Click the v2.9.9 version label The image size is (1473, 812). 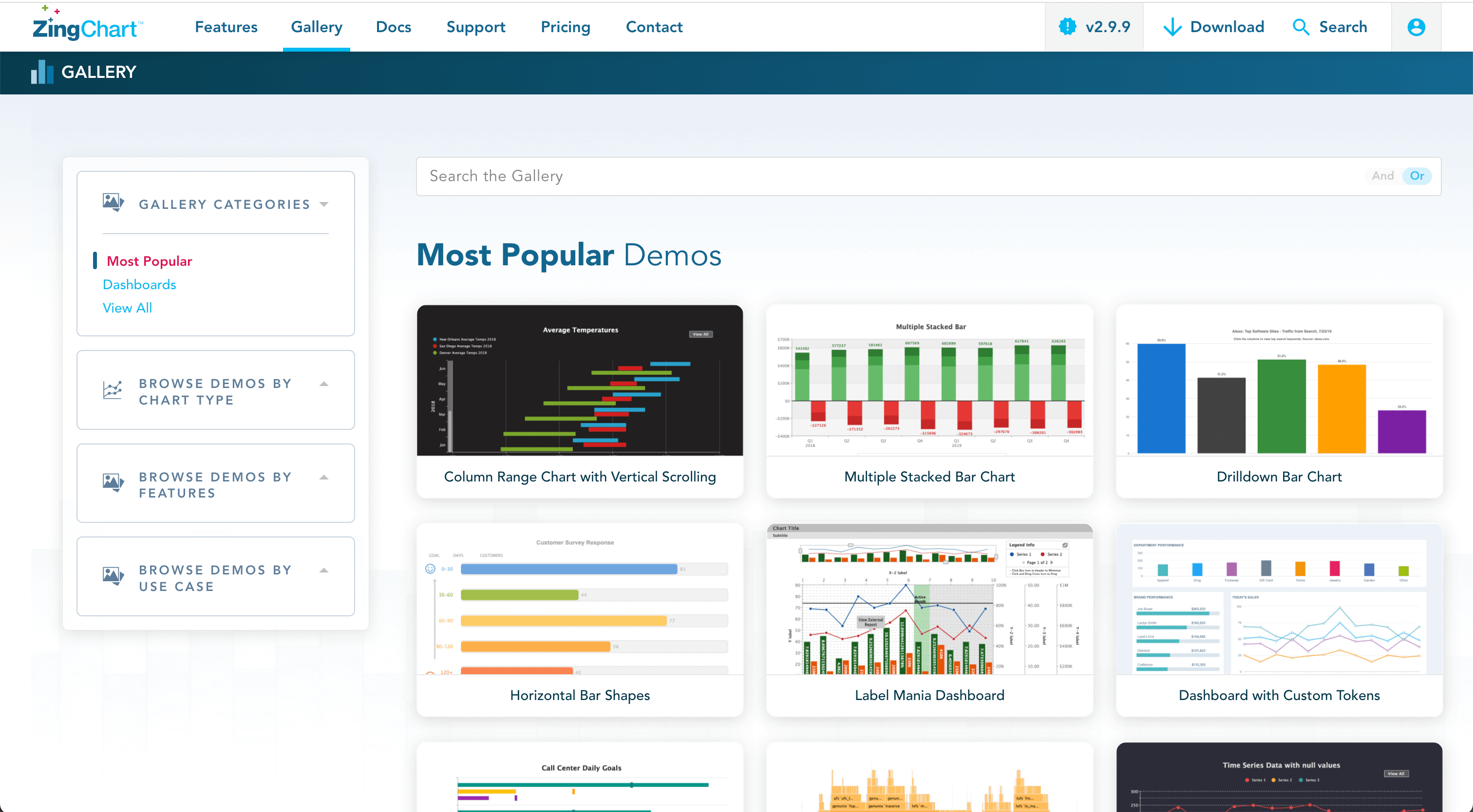[1108, 27]
